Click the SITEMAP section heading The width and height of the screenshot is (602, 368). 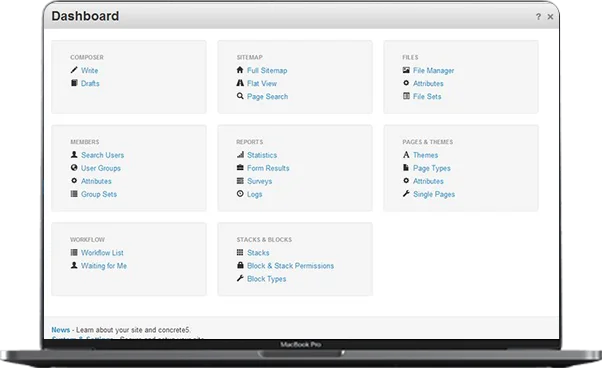pyautogui.click(x=250, y=57)
